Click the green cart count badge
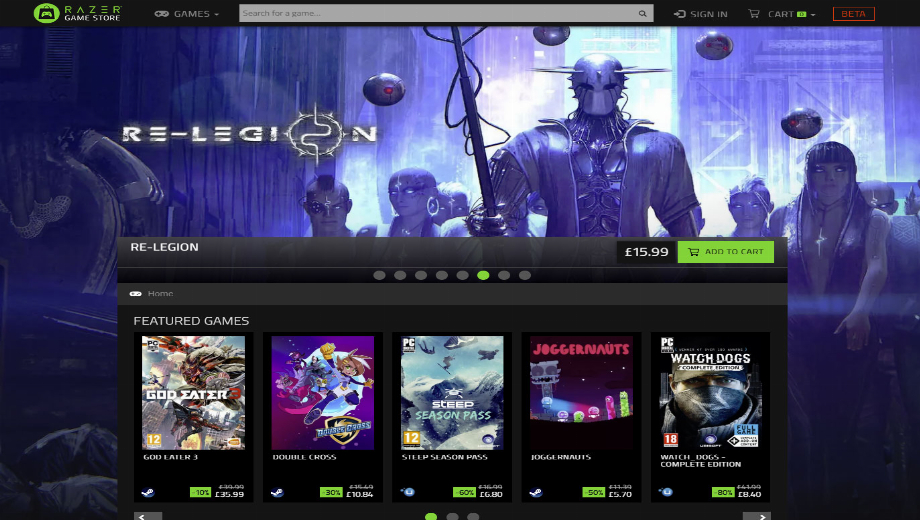The image size is (920, 520). point(801,14)
